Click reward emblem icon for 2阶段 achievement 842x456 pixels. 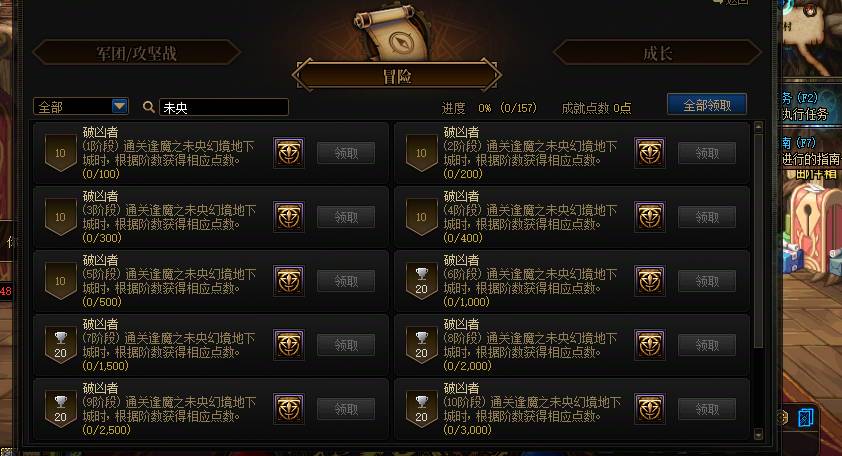[650, 153]
